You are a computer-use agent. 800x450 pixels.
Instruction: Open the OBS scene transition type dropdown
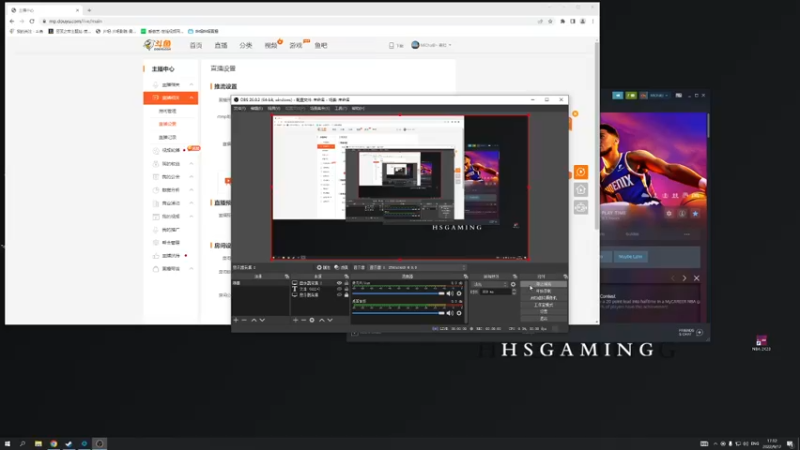click(x=490, y=285)
